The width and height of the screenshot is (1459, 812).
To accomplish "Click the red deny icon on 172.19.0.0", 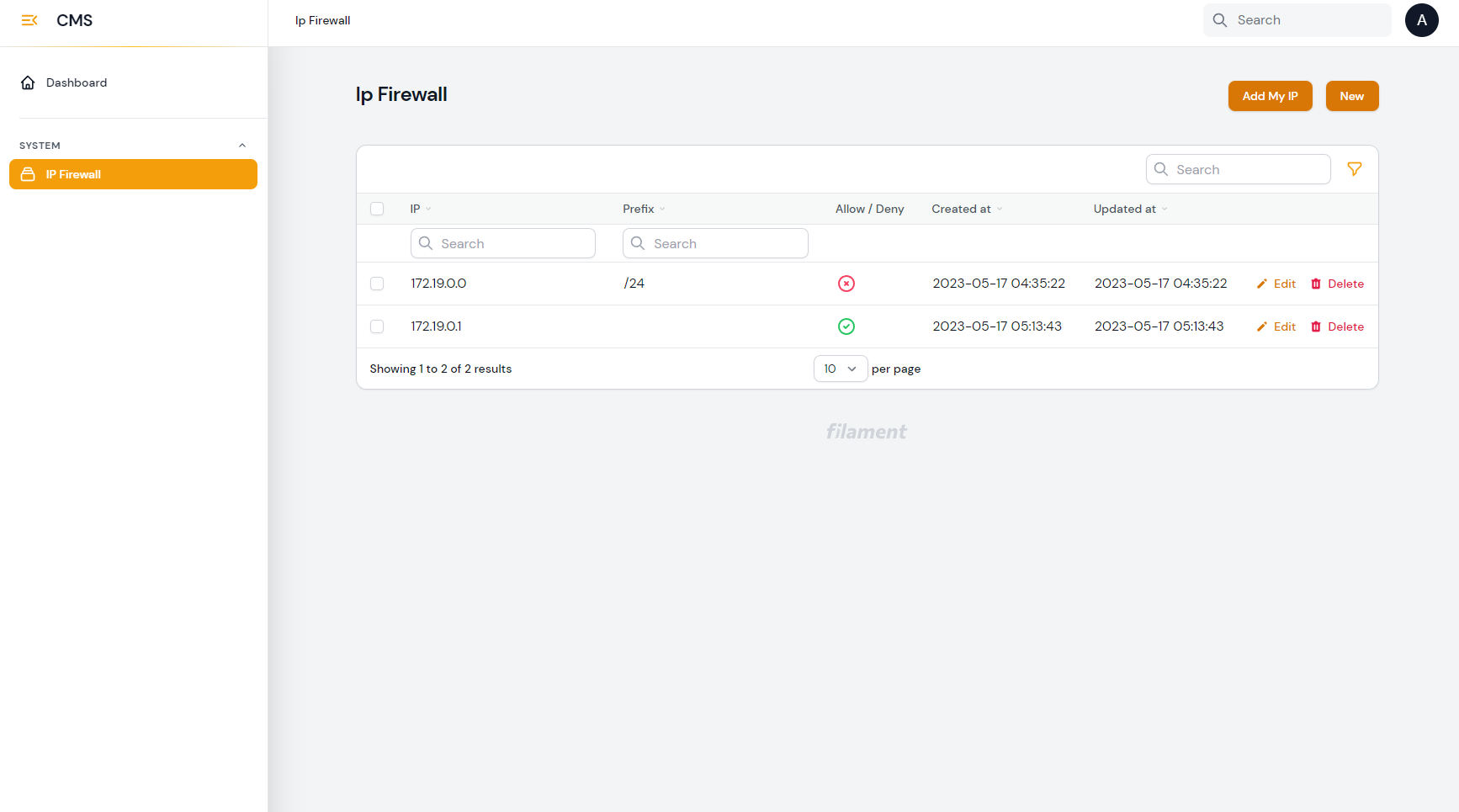I will (x=846, y=284).
